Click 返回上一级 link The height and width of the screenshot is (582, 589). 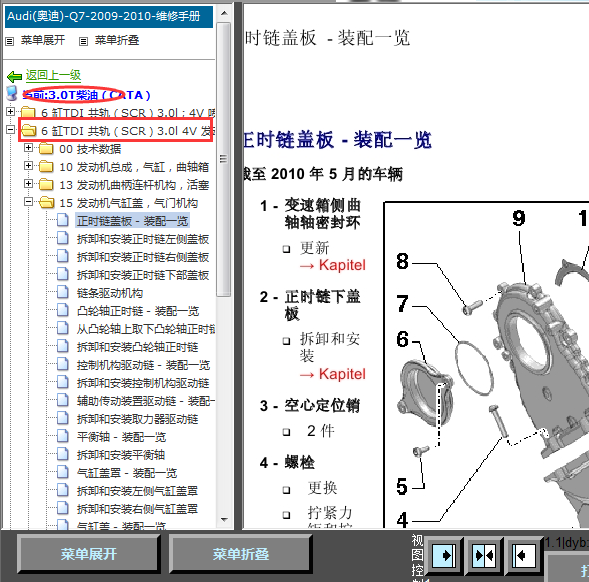click(53, 76)
